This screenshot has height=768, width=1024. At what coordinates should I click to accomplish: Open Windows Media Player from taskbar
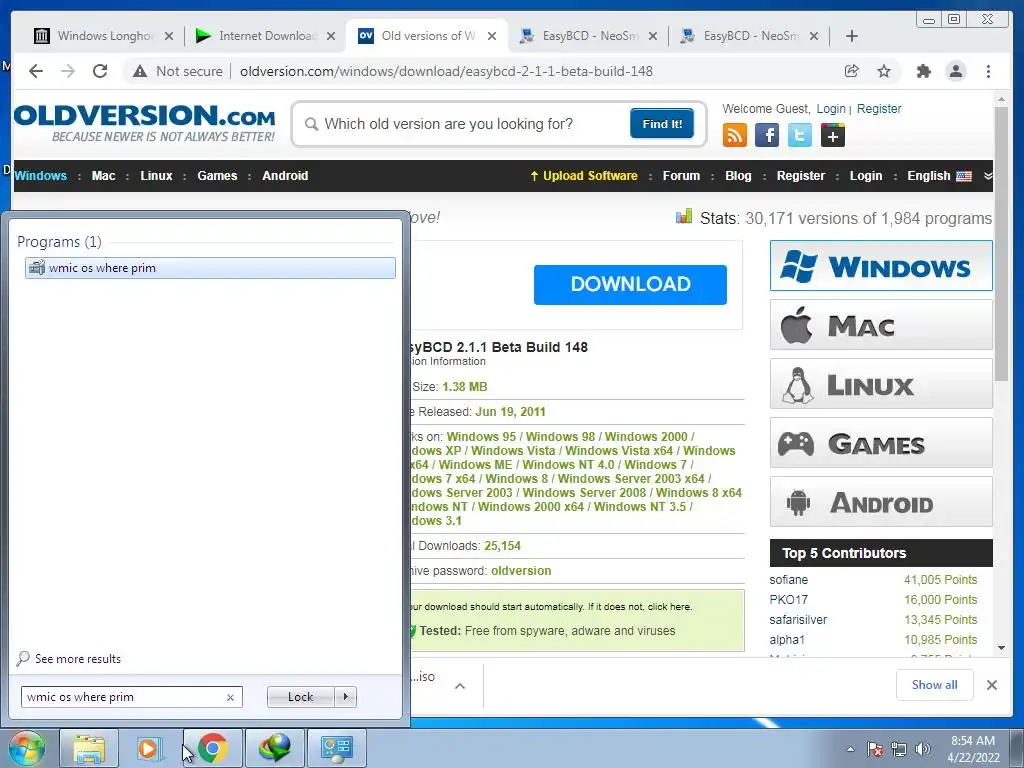pos(149,748)
